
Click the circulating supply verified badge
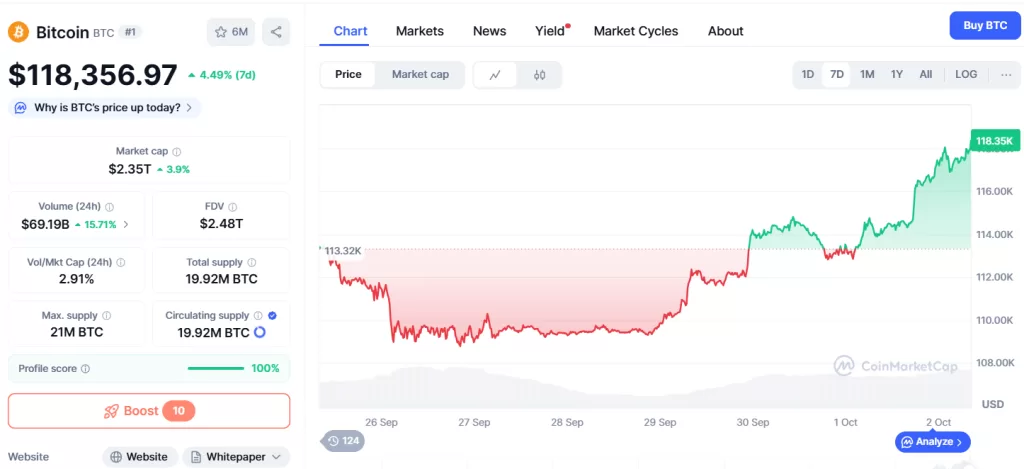pos(273,315)
